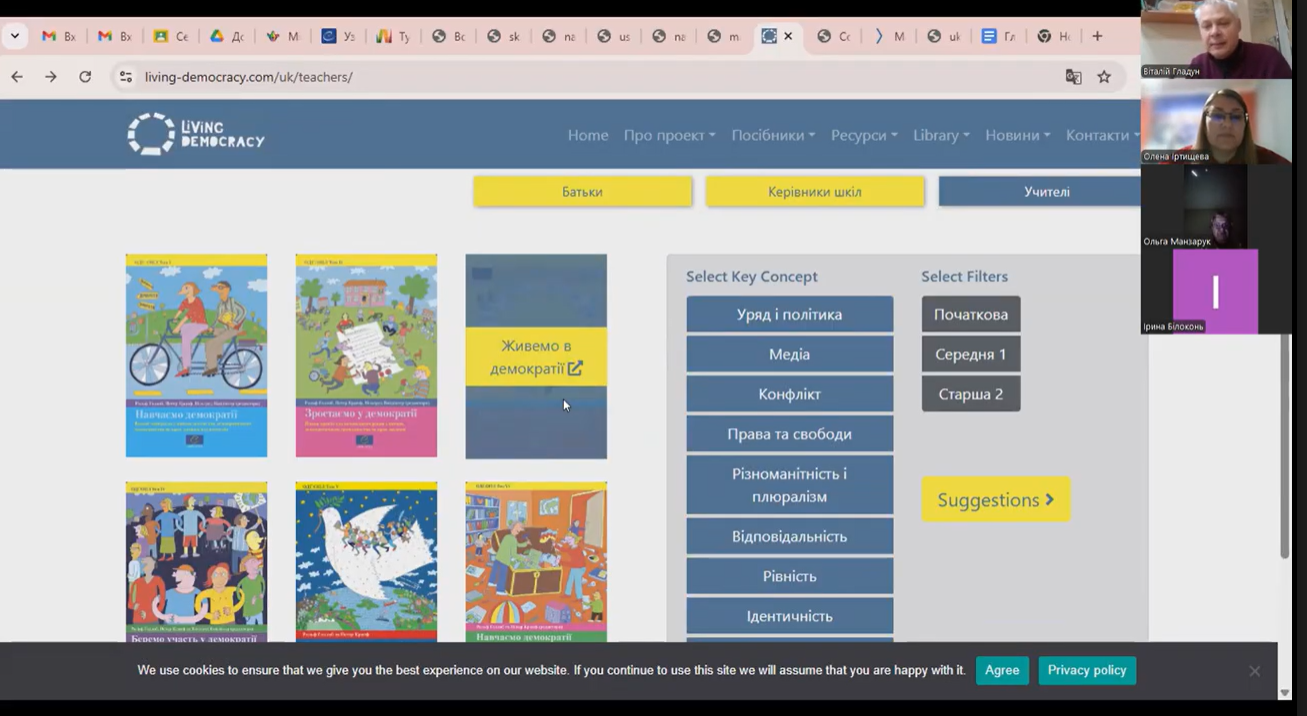Dismiss cookie banner with X icon
1307x716 pixels.
pos(1254,671)
